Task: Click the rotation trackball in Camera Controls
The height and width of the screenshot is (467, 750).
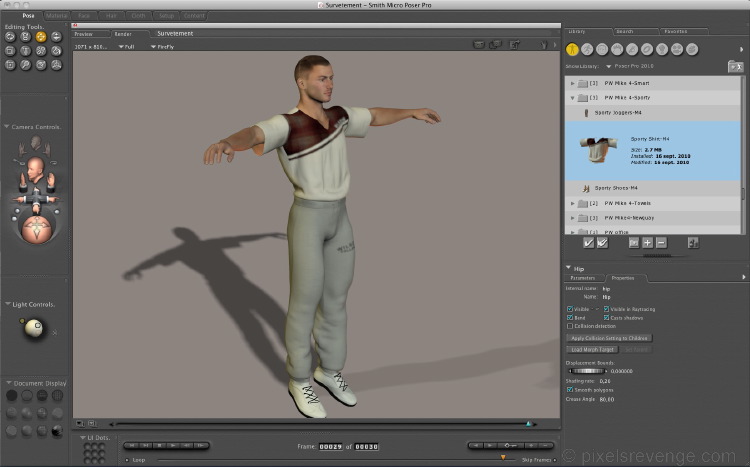Action: tap(37, 229)
